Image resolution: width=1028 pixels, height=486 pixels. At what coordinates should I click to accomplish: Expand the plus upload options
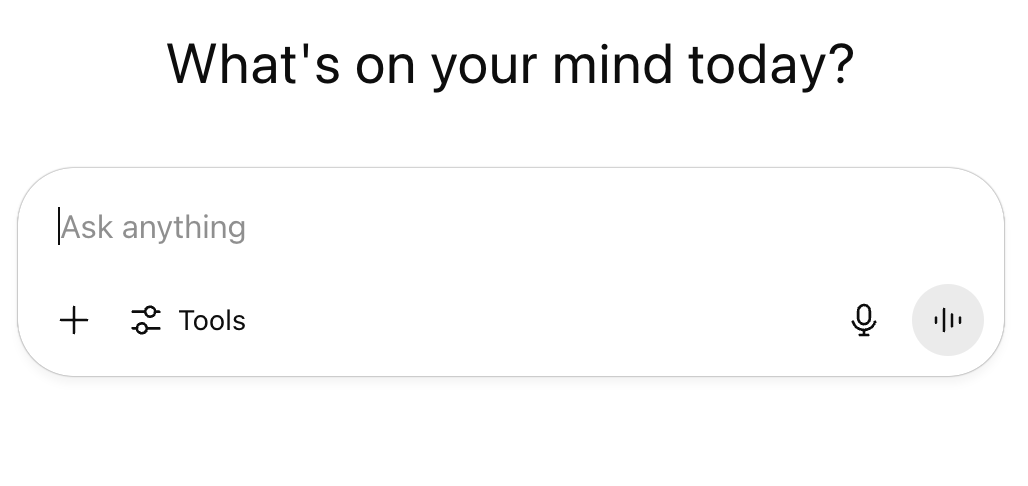tap(74, 321)
